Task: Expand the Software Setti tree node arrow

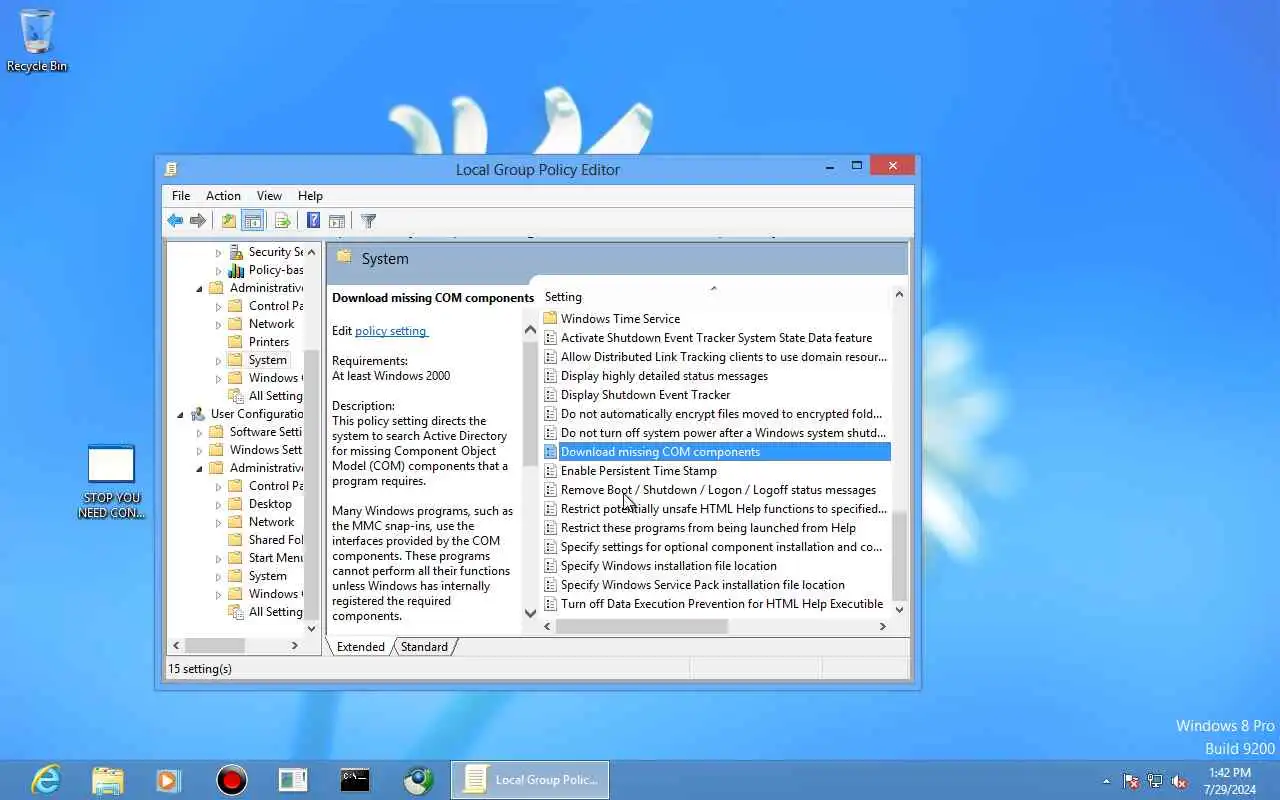Action: [x=199, y=433]
